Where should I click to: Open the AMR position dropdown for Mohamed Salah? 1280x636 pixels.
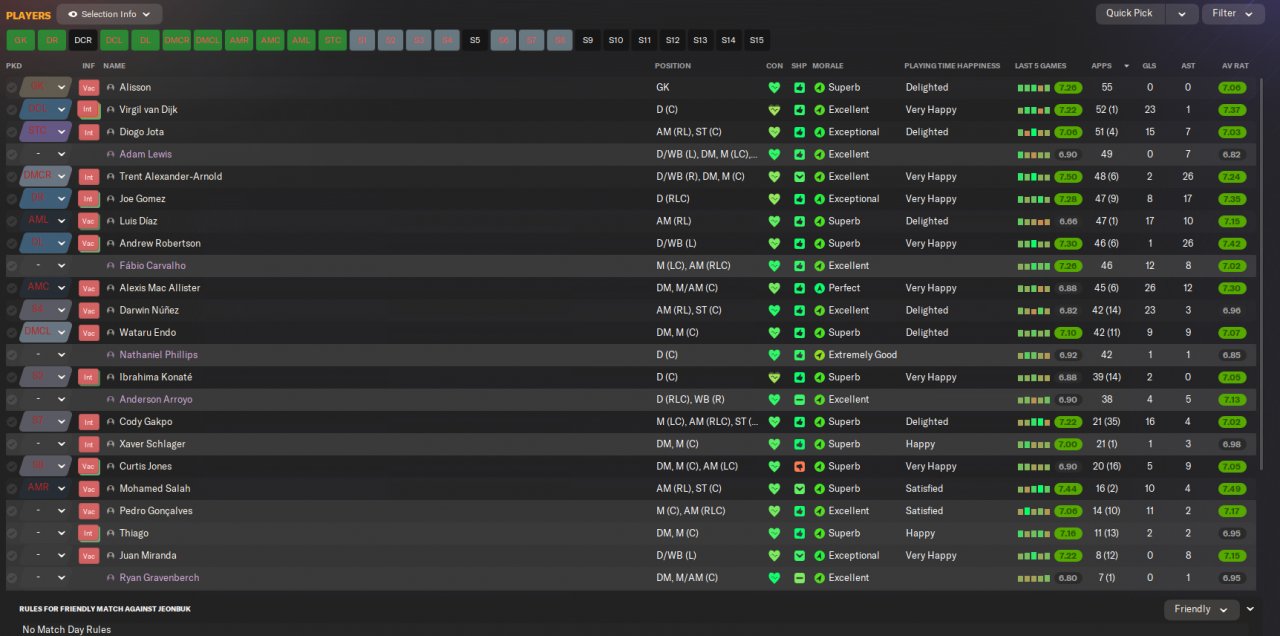tap(47, 489)
